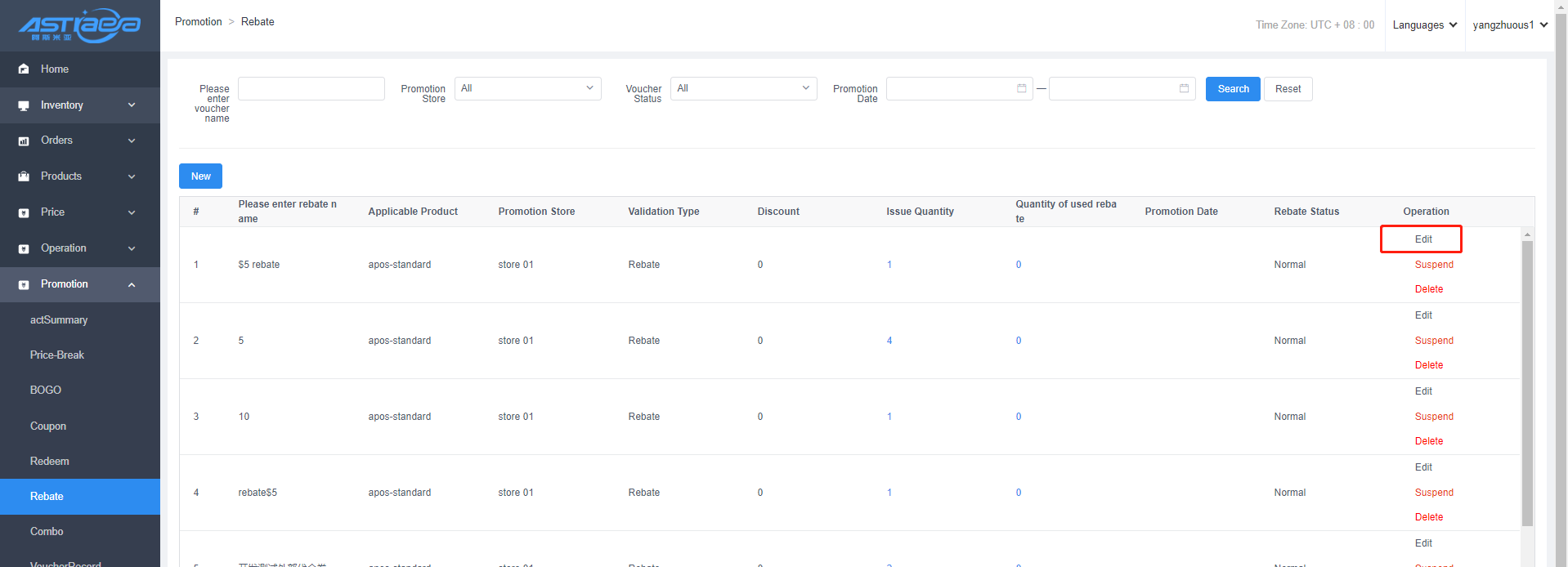Image resolution: width=1568 pixels, height=567 pixels.
Task: Go to the BOGO promotion page
Action: [x=46, y=391]
